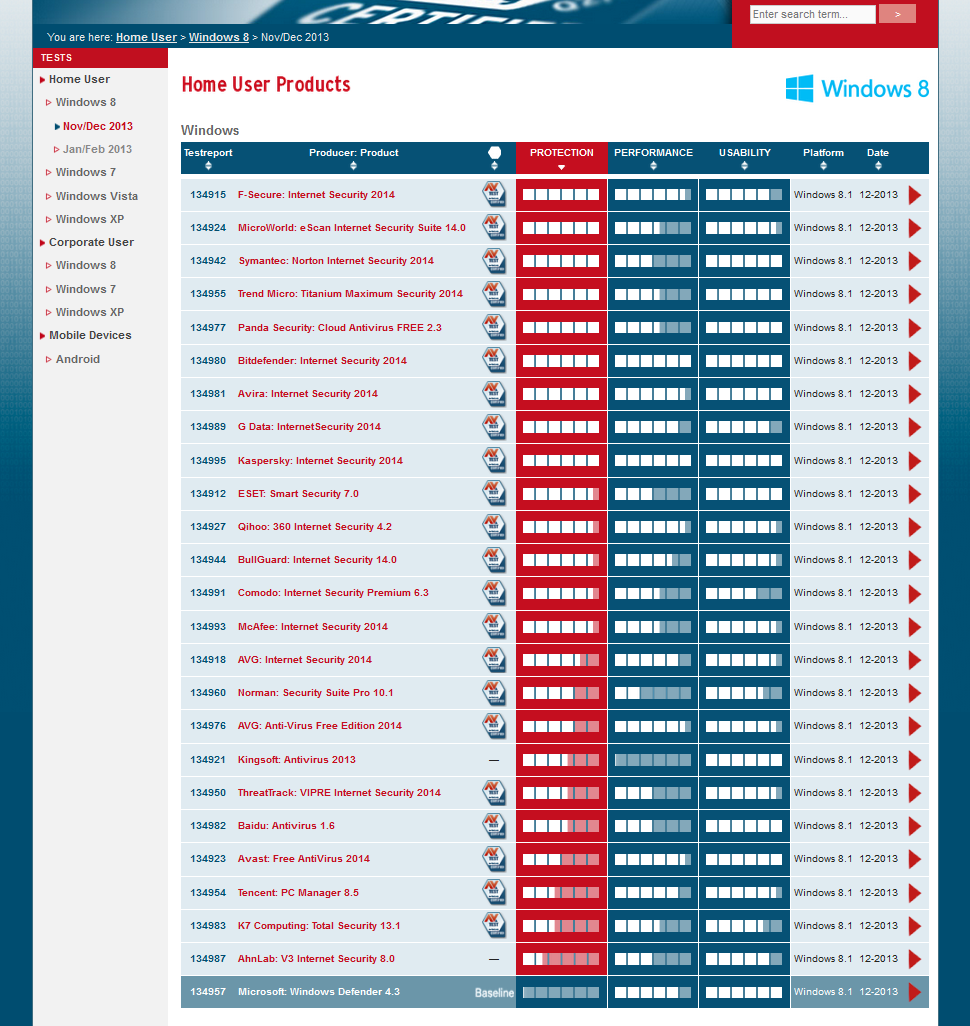Click red arrow for McAfee row
Viewport: 970px width, 1026px height.
914,627
